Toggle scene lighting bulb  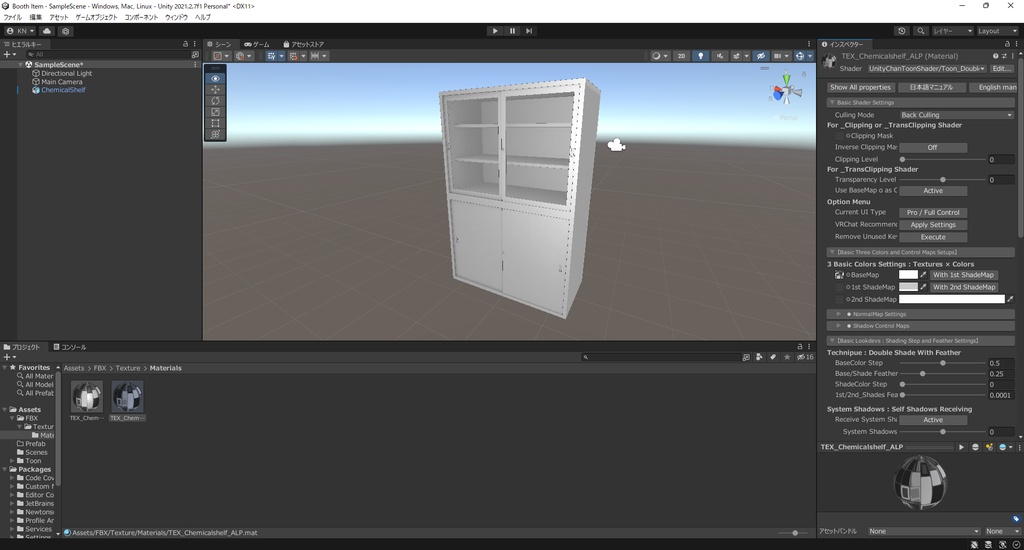point(701,56)
